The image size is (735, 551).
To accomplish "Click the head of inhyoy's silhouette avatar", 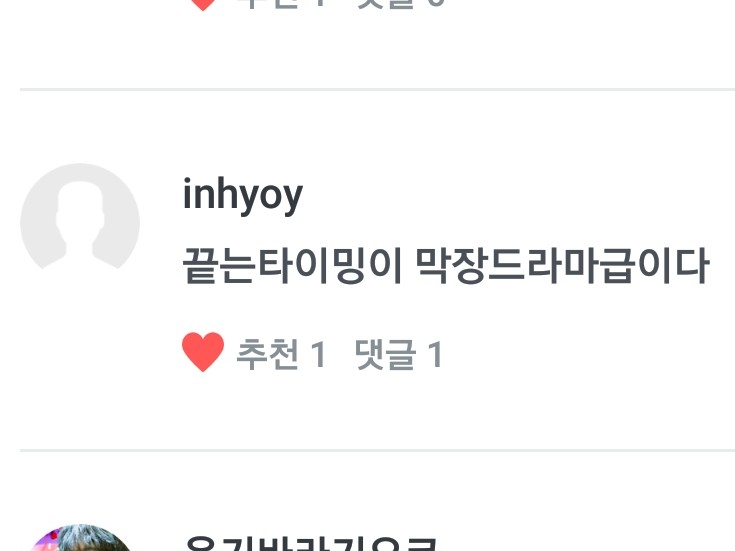I will click(x=80, y=202).
